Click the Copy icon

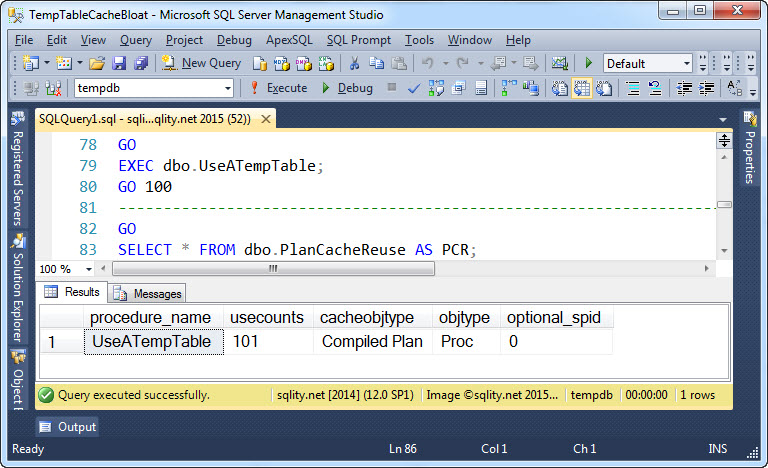[x=377, y=63]
